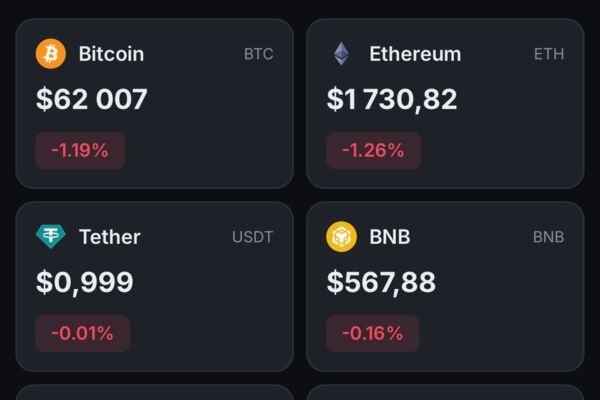Screen dimensions: 600x400
Task: Select the Tether name label
Action: (x=110, y=237)
